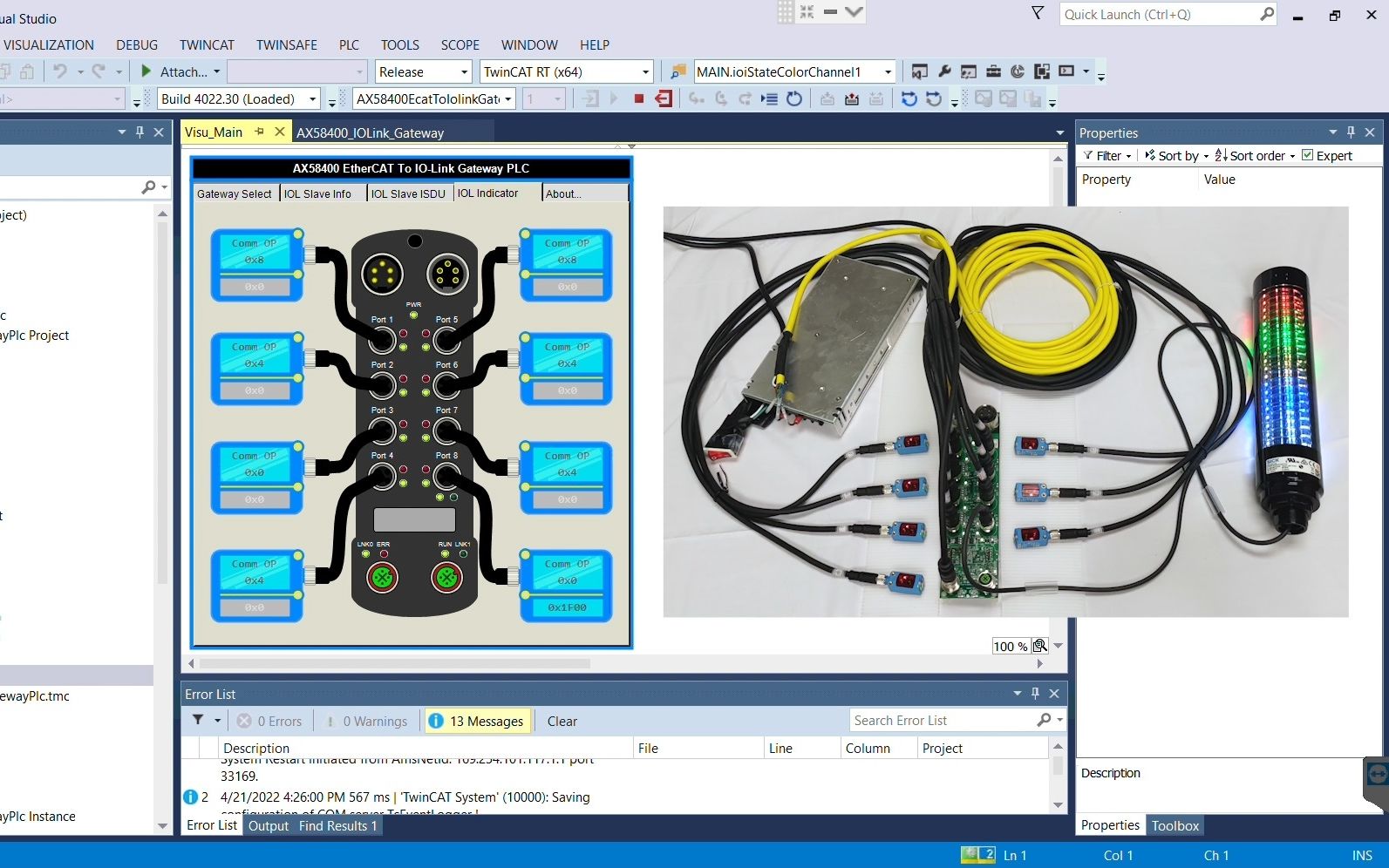The width and height of the screenshot is (1389, 868).
Task: Toggle auto-hide pin on Properties panel
Action: [1351, 132]
